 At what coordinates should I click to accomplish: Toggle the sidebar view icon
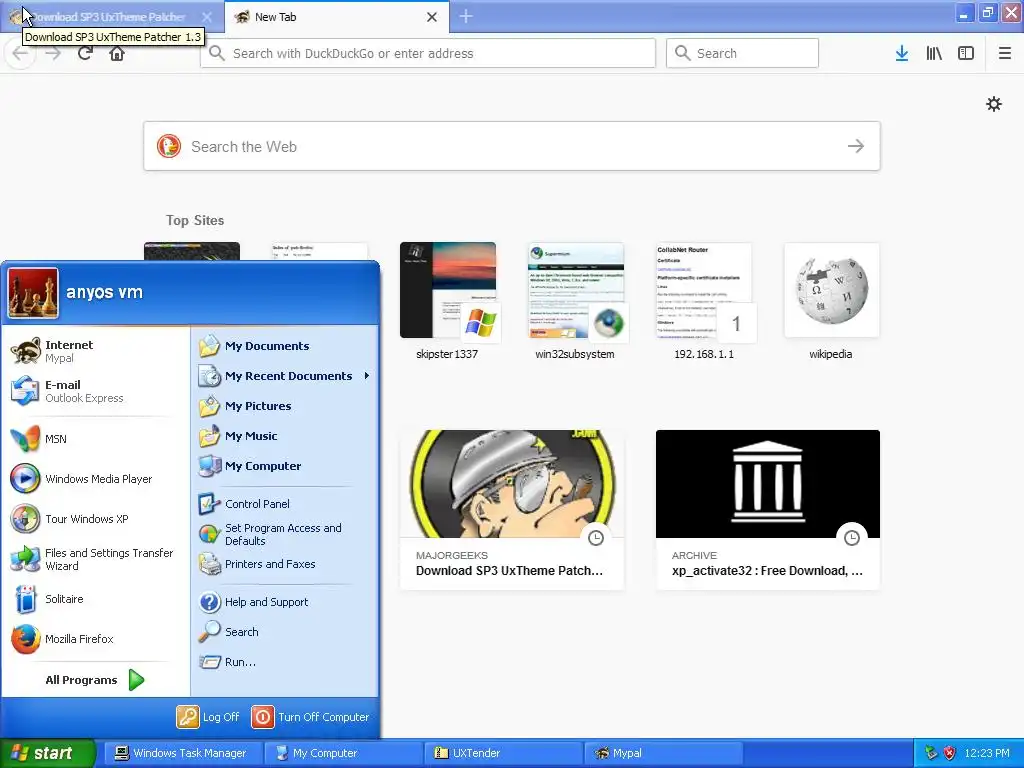966,54
